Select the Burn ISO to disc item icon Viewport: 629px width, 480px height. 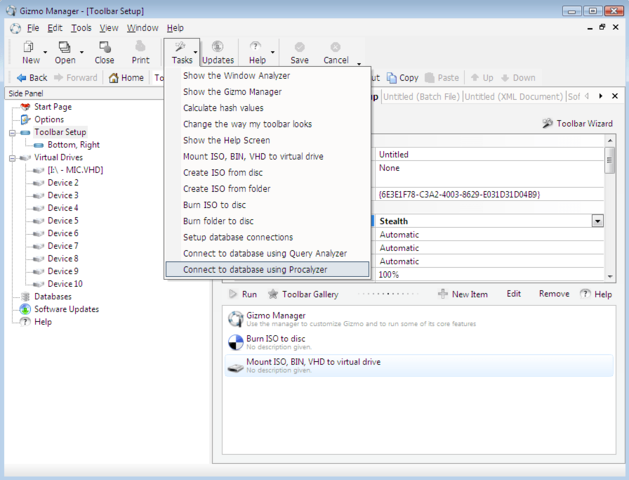pos(235,342)
